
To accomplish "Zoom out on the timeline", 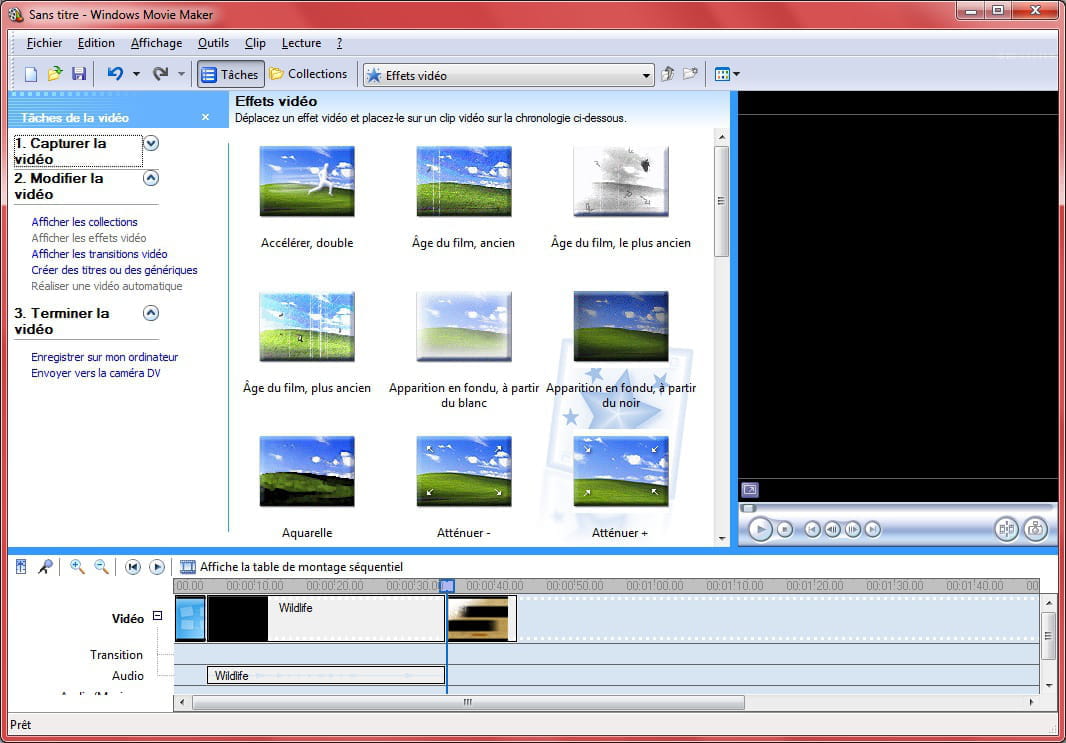I will point(101,566).
